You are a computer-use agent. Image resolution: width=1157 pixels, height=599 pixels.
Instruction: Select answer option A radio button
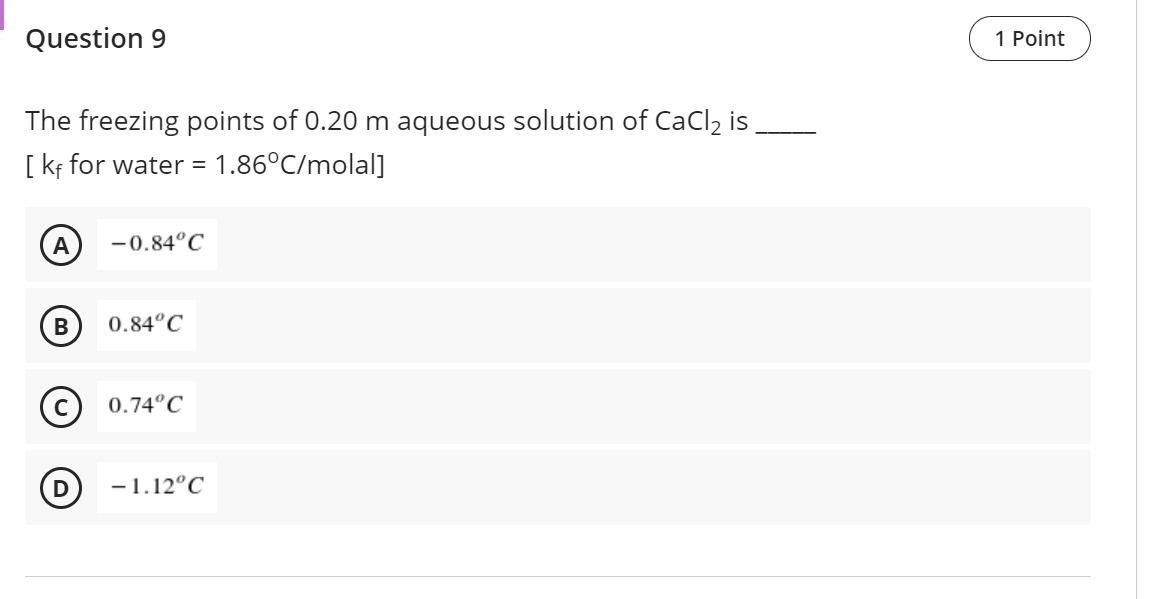59,244
